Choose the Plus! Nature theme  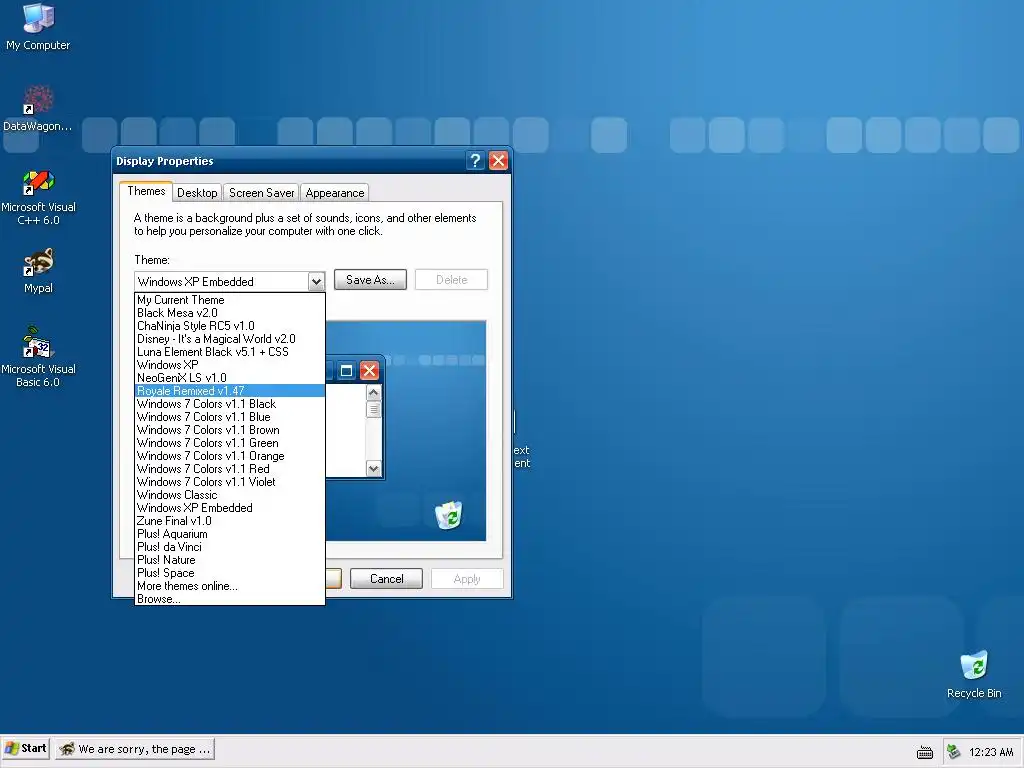click(x=230, y=560)
